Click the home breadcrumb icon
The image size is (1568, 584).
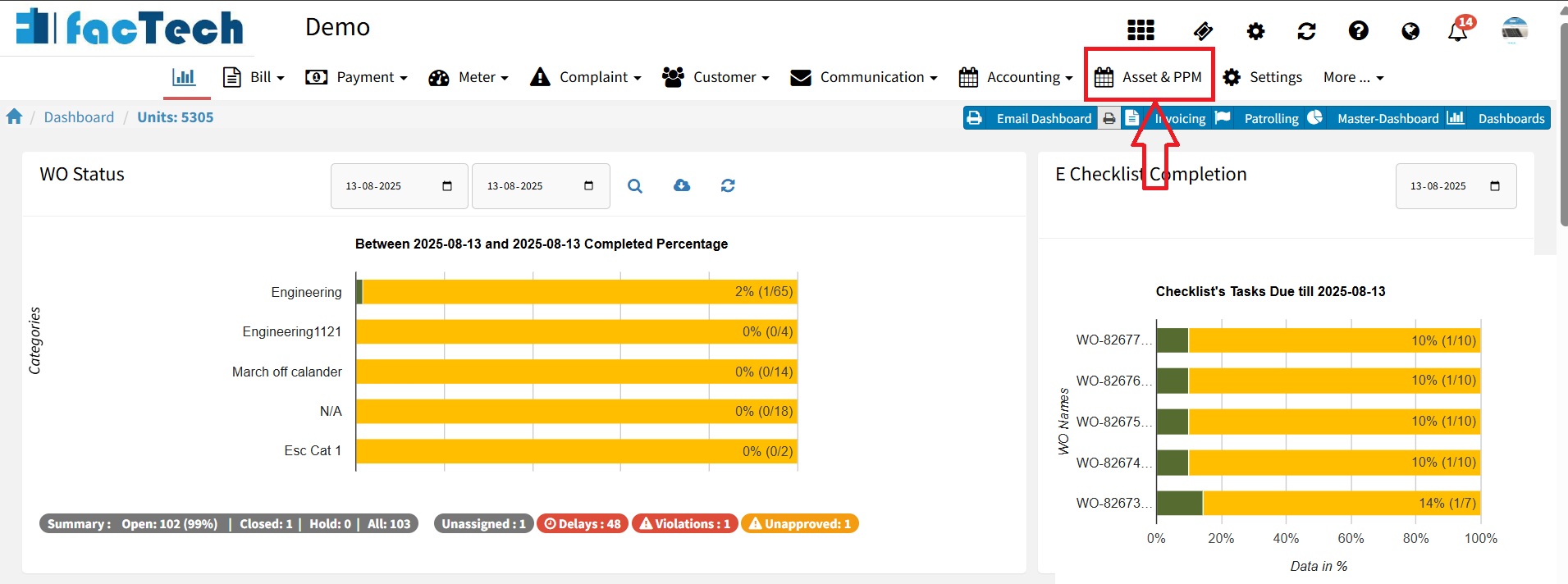pos(14,117)
